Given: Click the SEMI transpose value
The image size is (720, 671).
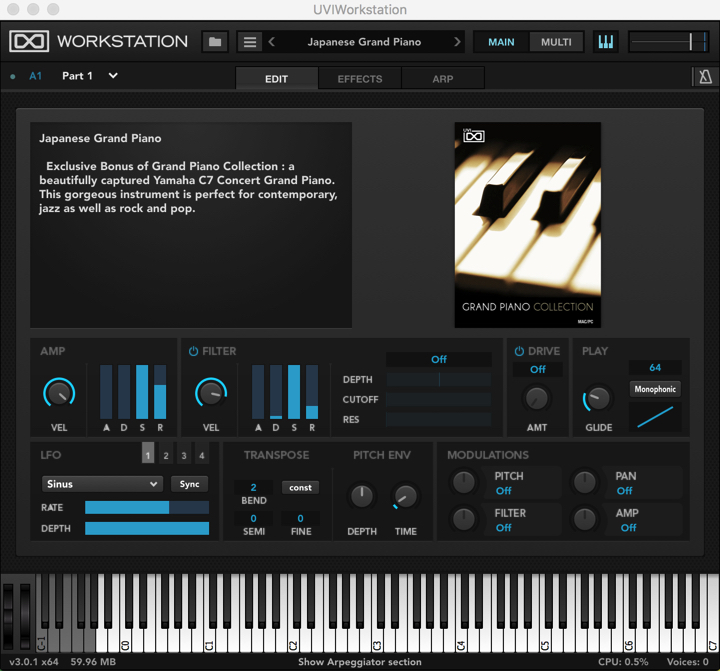Looking at the screenshot, I should [x=253, y=519].
